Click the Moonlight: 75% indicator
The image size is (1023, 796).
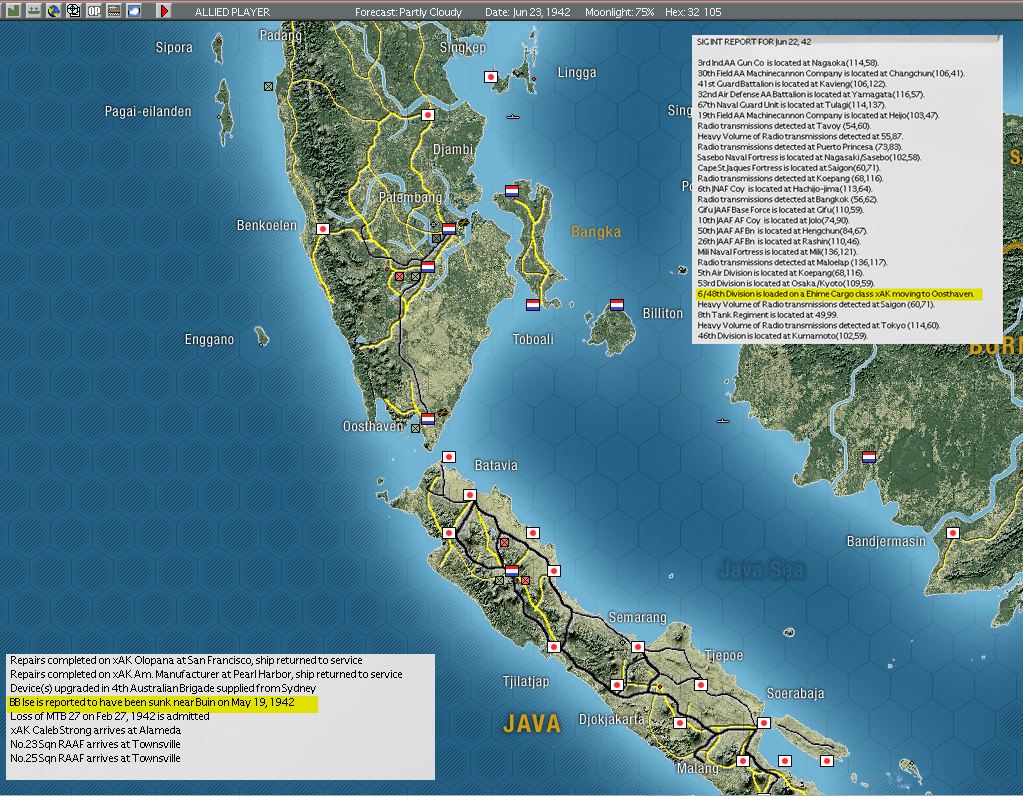tap(620, 12)
